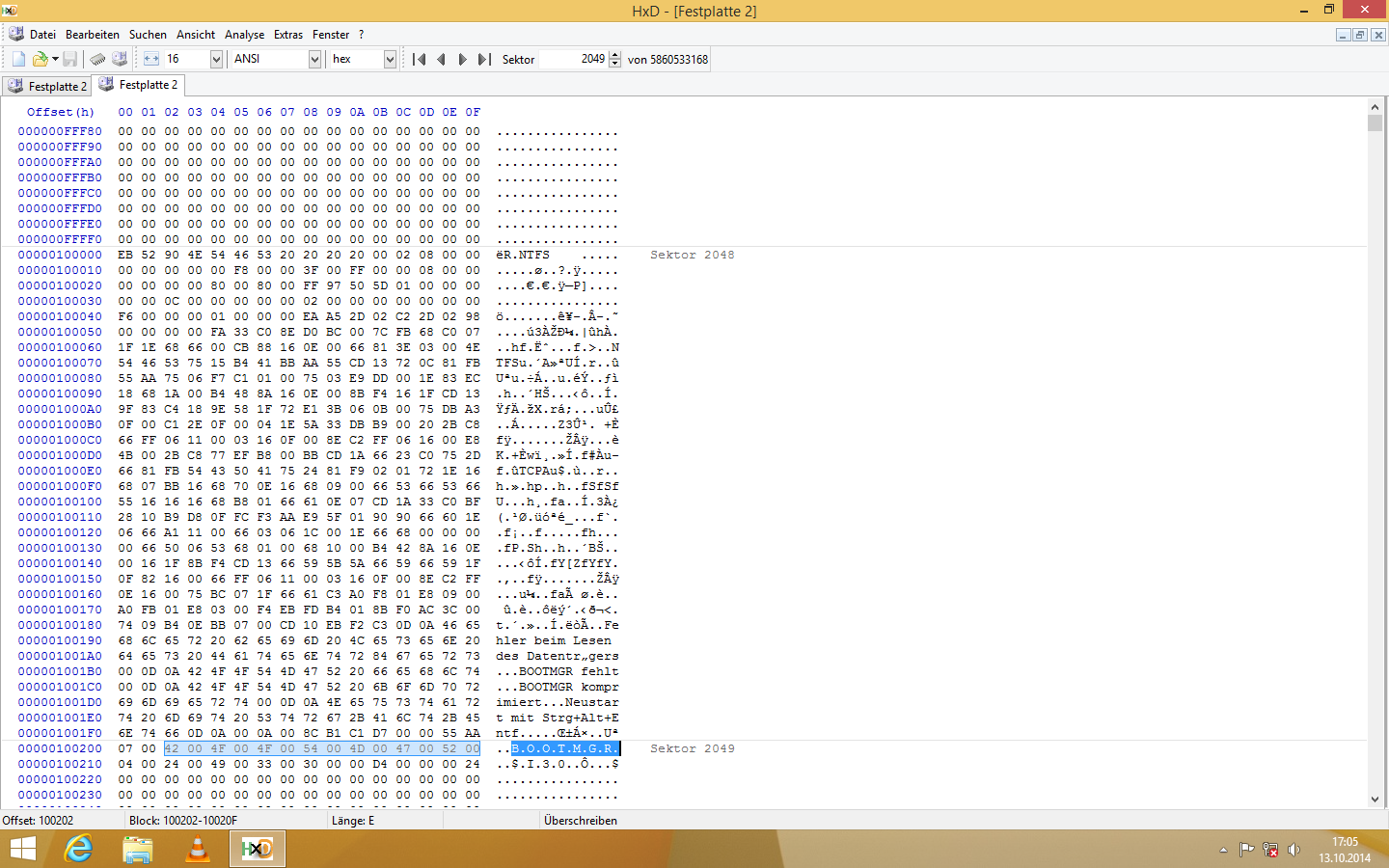Image resolution: width=1389 pixels, height=868 pixels.
Task: Open the hex offset base dropdown
Action: point(390,59)
